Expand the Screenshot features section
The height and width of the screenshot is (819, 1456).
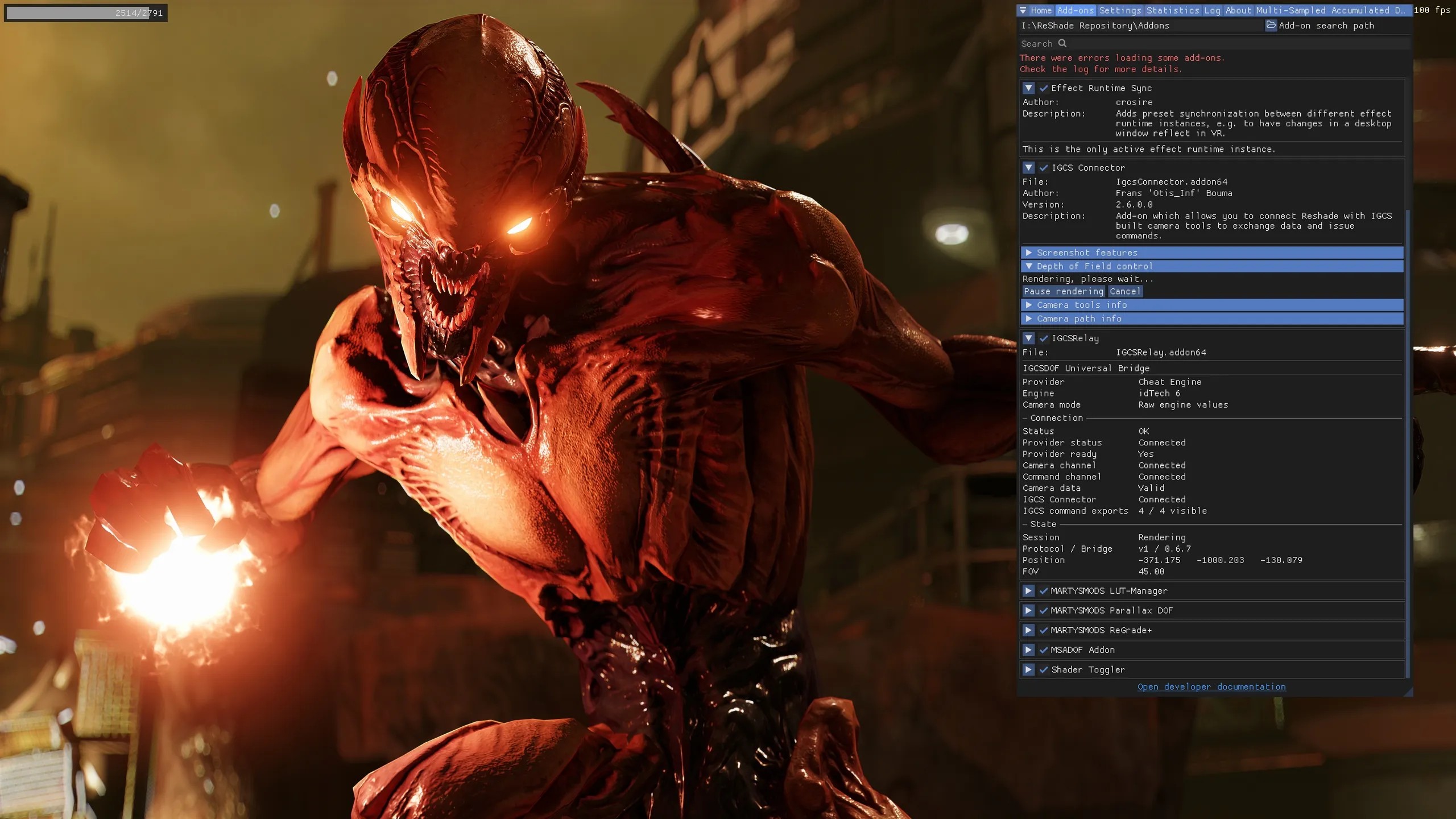click(x=1212, y=253)
